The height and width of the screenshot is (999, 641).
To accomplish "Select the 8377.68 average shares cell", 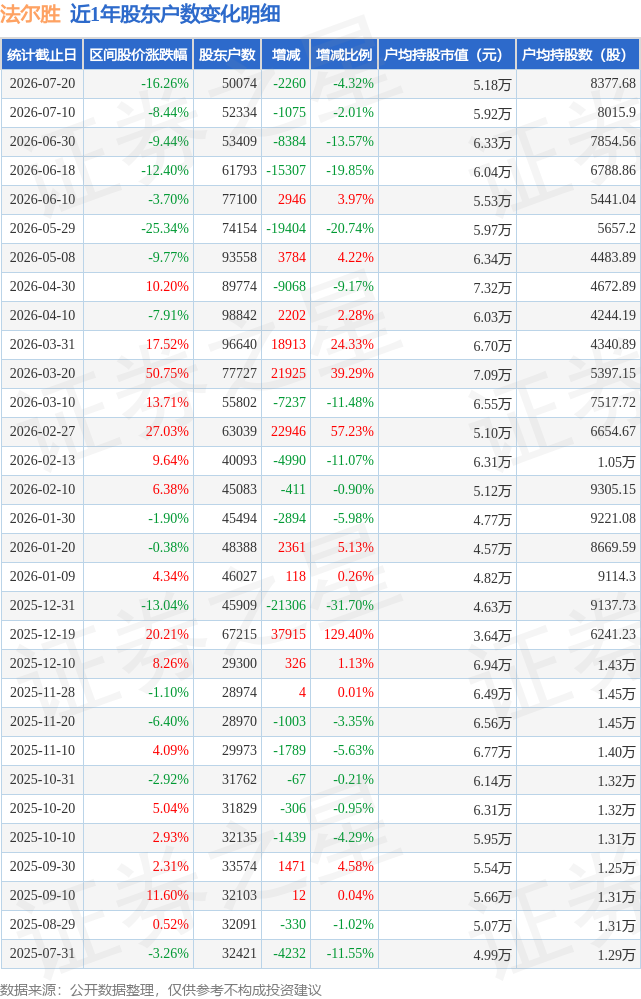I will tap(613, 83).
